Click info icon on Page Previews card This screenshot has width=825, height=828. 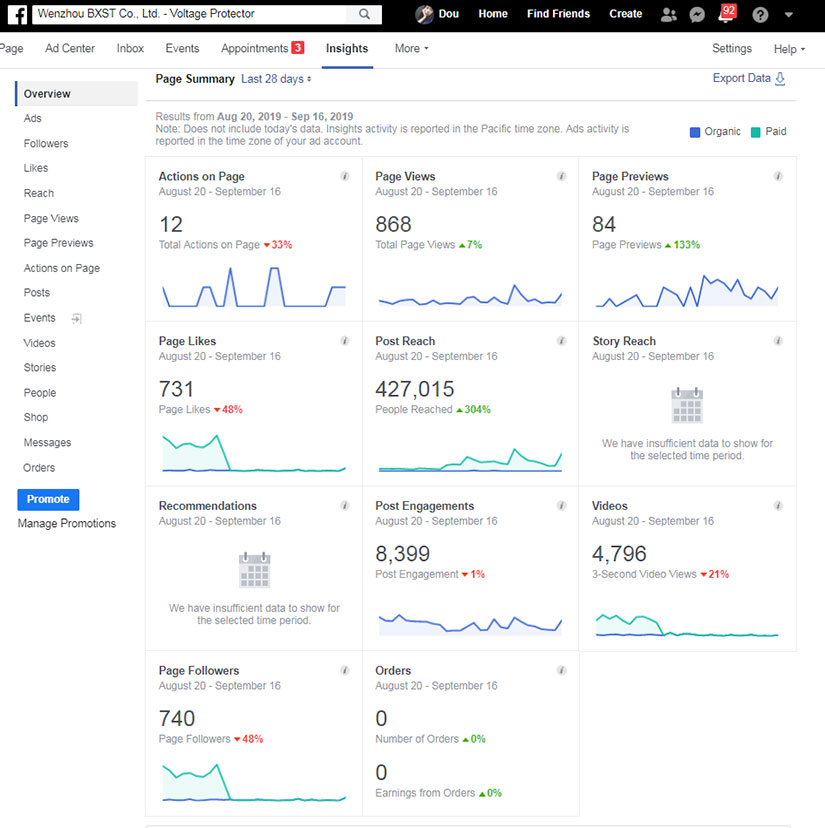point(778,176)
